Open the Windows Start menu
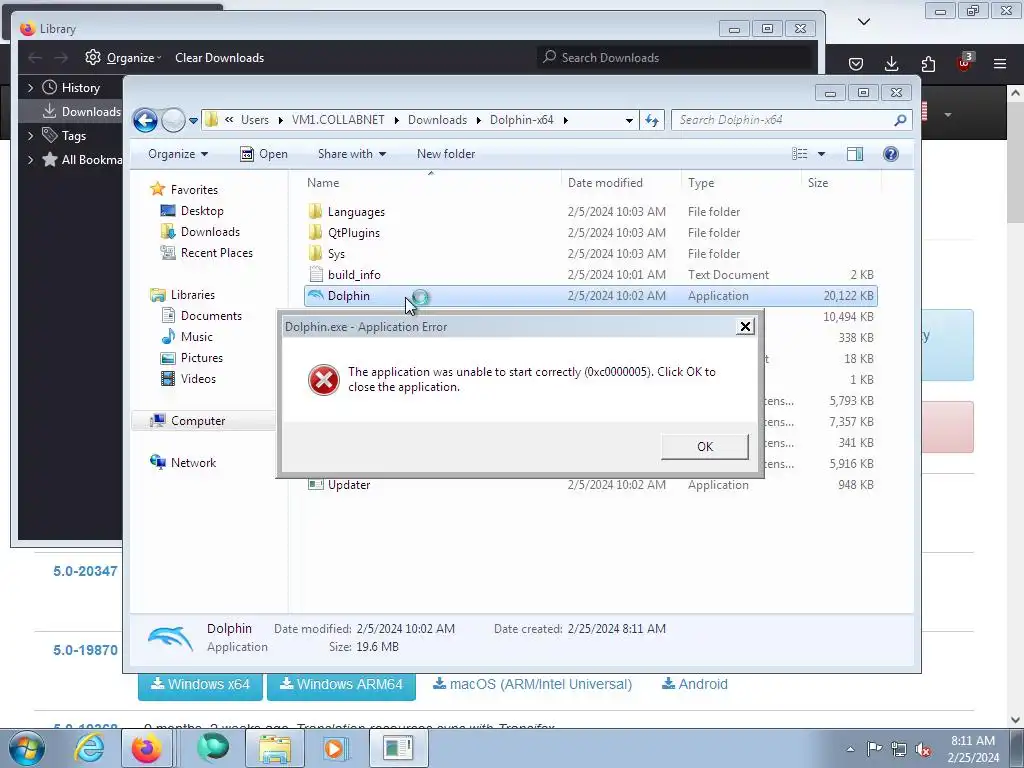The width and height of the screenshot is (1024, 768). pyautogui.click(x=27, y=748)
